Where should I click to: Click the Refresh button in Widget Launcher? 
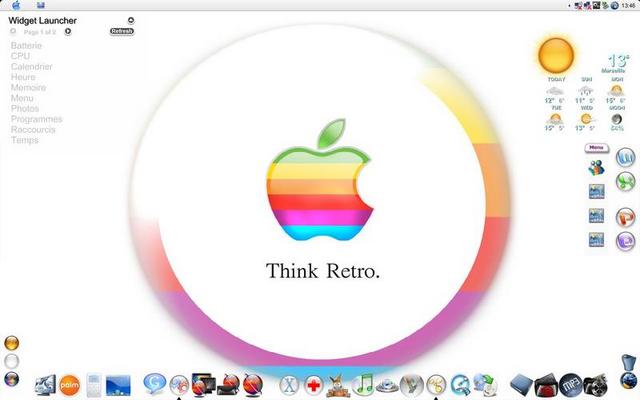pos(122,31)
